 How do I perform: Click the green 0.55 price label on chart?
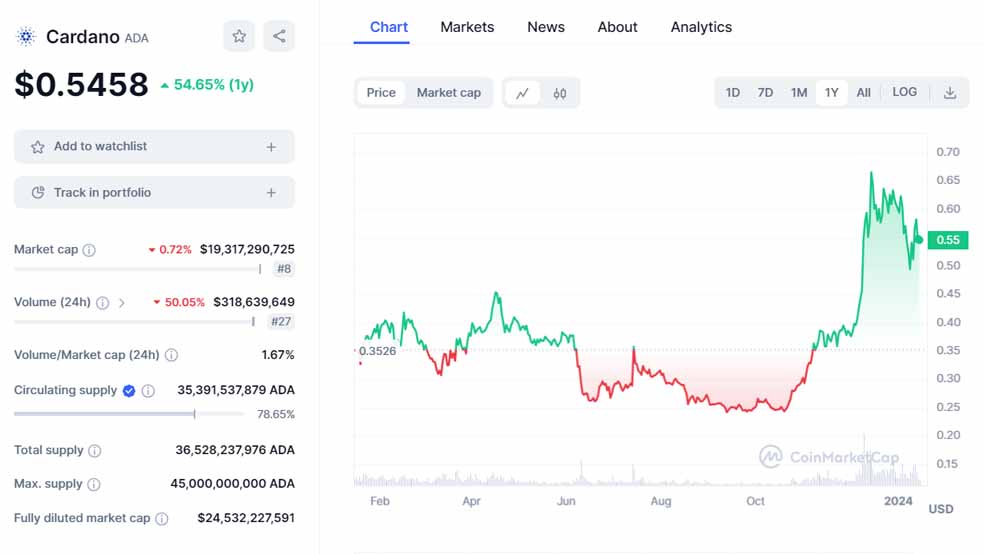(947, 240)
